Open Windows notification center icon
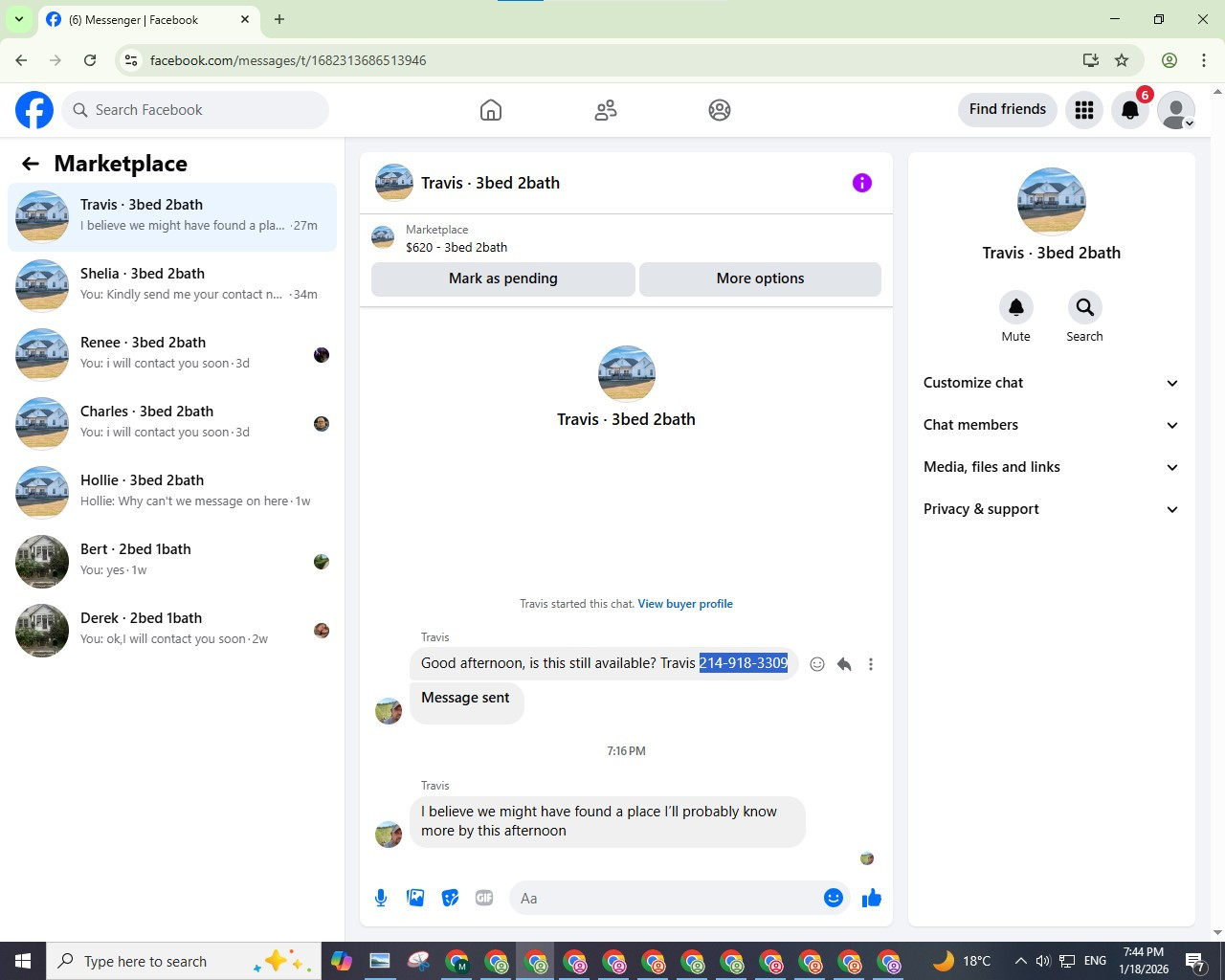The height and width of the screenshot is (980, 1225). [x=1194, y=961]
